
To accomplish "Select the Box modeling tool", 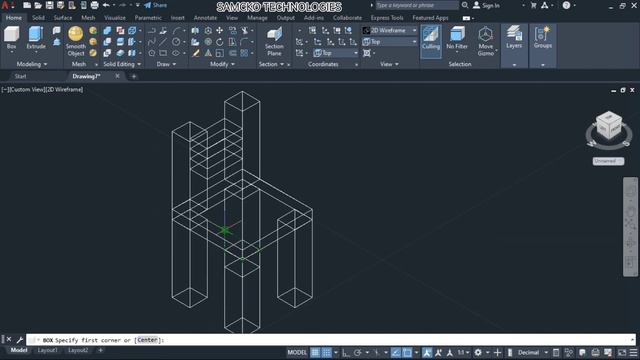I will (x=11, y=38).
